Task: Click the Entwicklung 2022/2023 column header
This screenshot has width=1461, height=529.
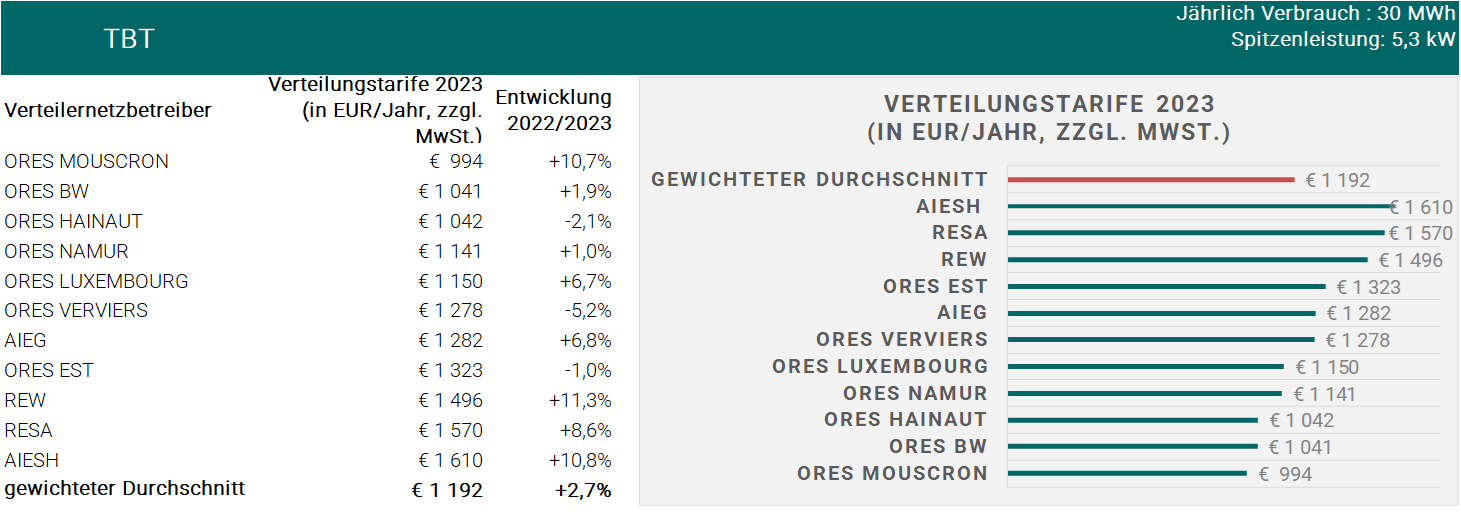Action: click(x=553, y=110)
